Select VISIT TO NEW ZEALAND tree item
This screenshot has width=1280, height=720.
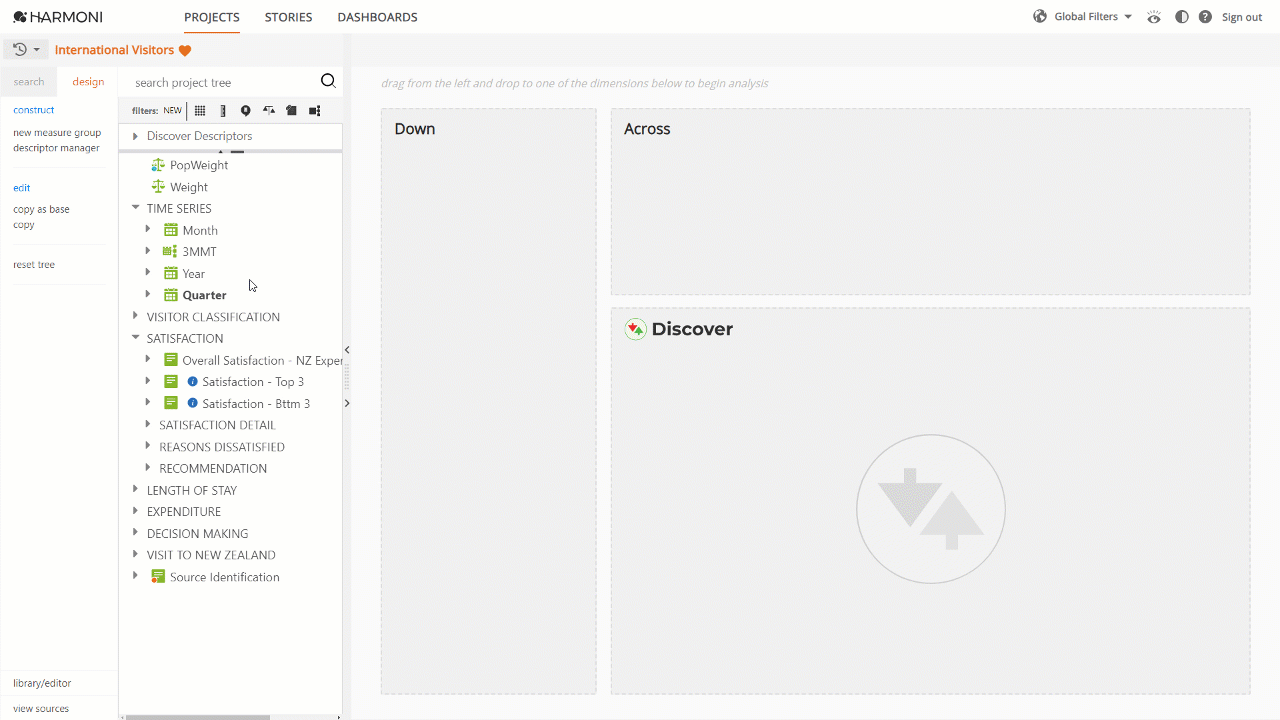[211, 555]
